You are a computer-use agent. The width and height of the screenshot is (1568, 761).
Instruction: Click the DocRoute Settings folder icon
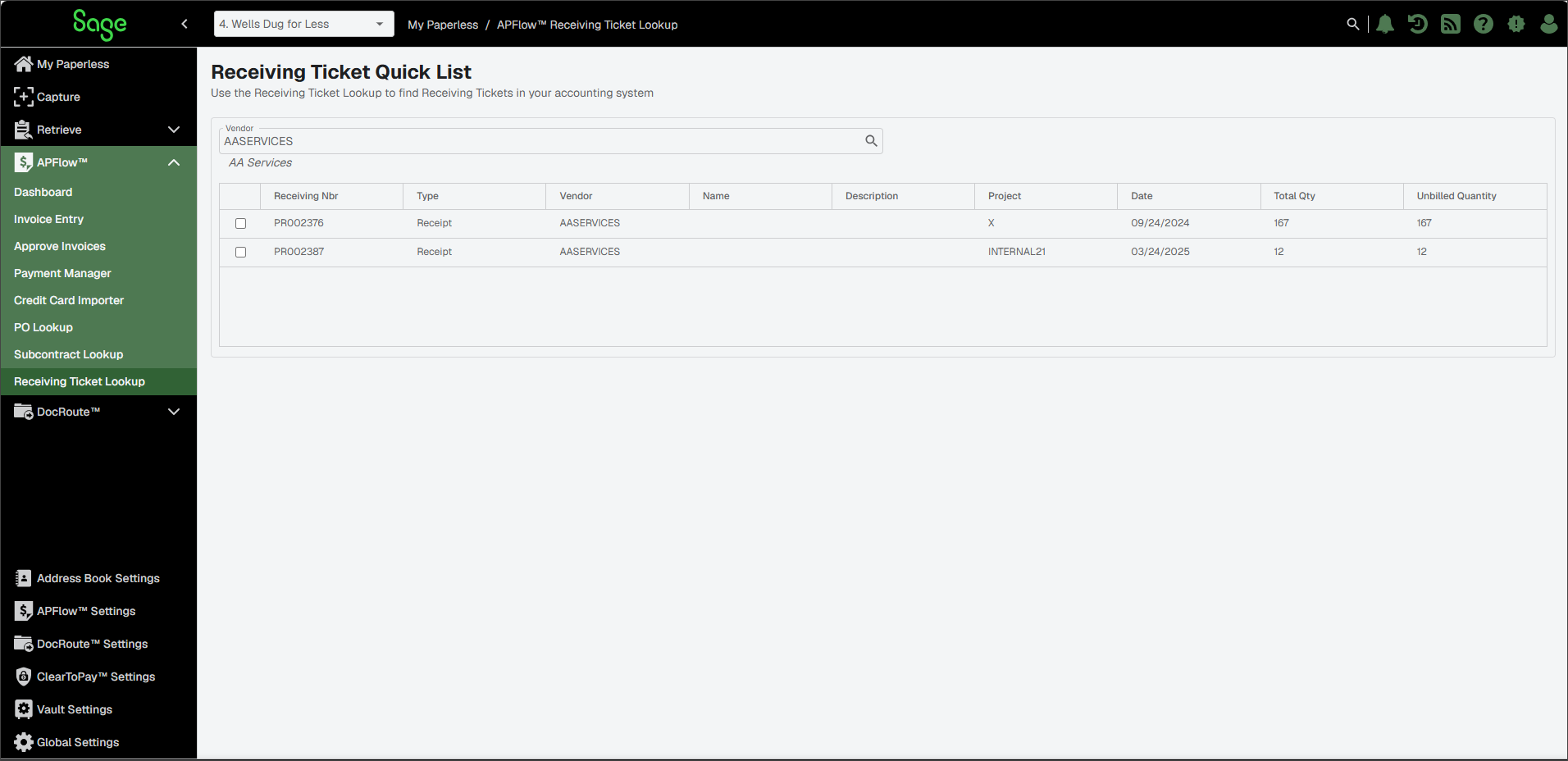[x=24, y=644]
